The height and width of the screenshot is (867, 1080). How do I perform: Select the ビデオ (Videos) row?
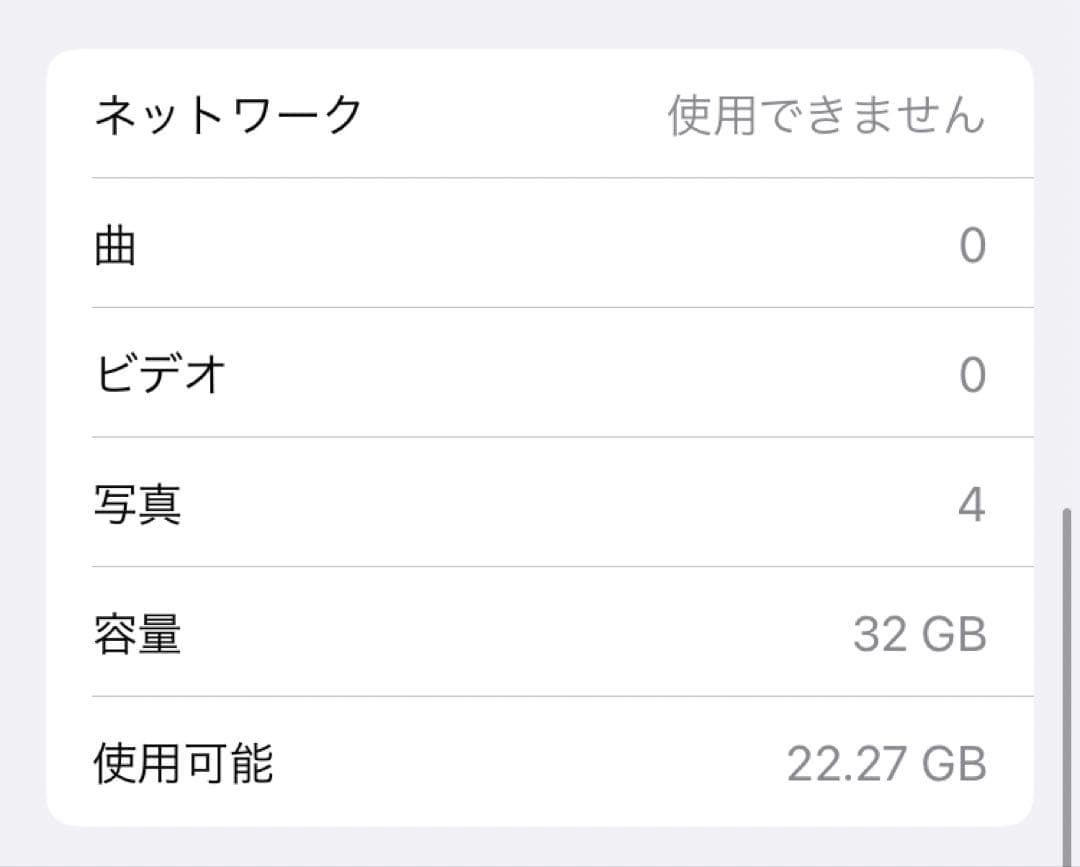[540, 374]
